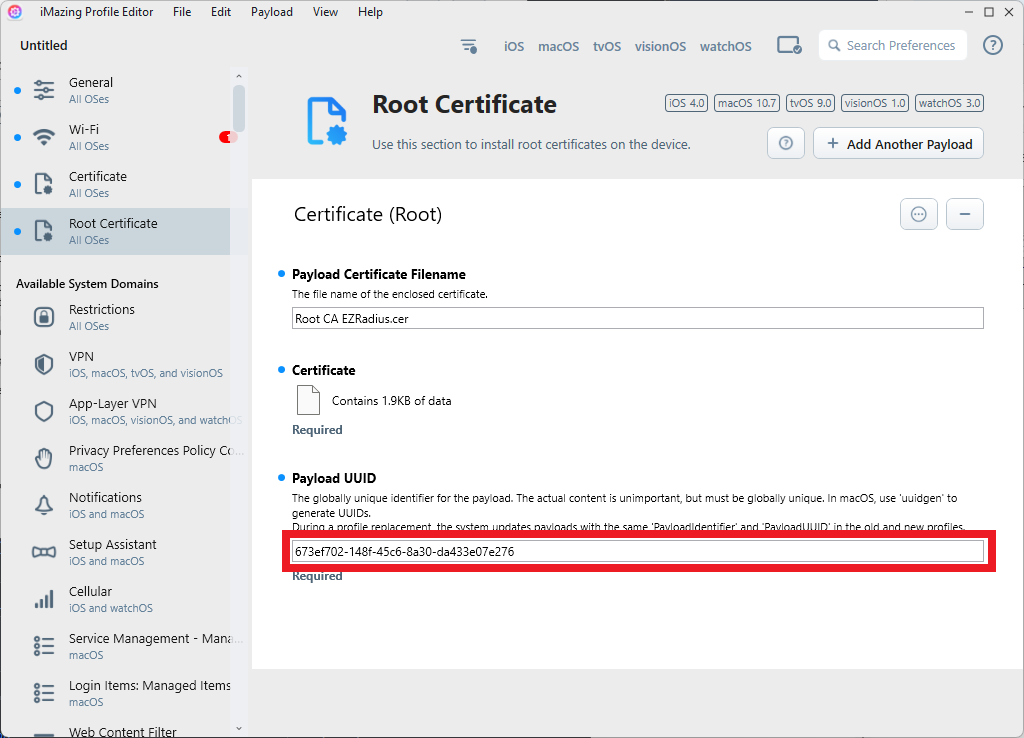Click the Login Items list icon
This screenshot has height=738, width=1024.
pyautogui.click(x=44, y=694)
